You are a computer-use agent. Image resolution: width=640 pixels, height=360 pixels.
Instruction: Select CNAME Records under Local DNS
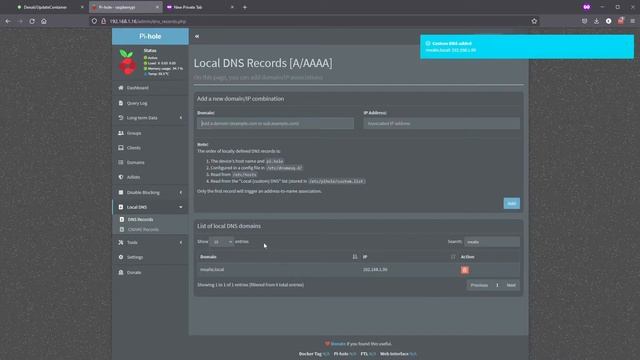click(x=143, y=229)
